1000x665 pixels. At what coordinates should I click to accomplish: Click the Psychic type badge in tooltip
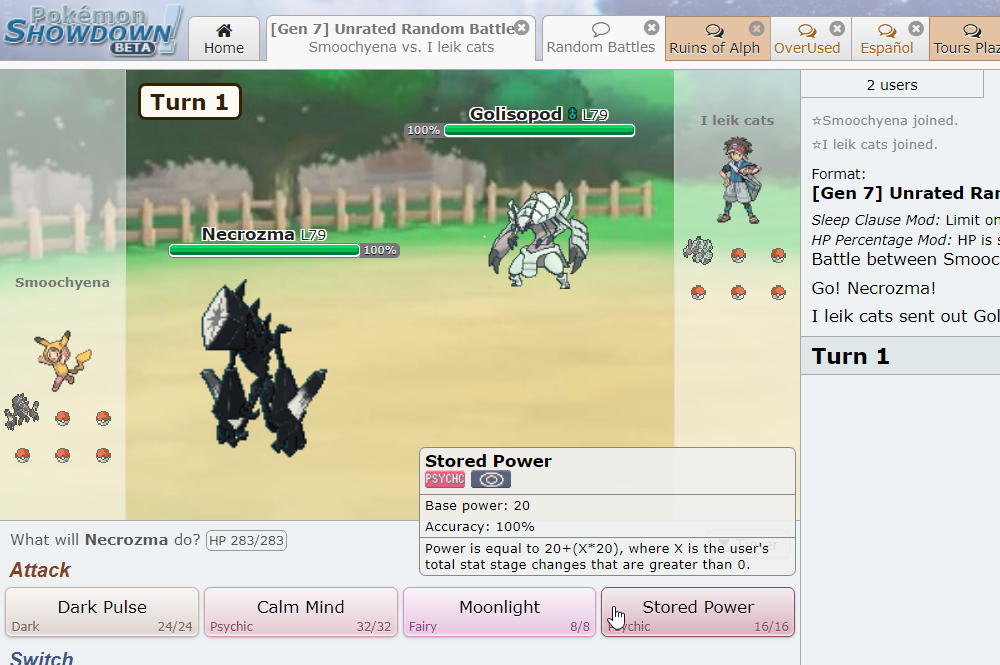tap(445, 479)
